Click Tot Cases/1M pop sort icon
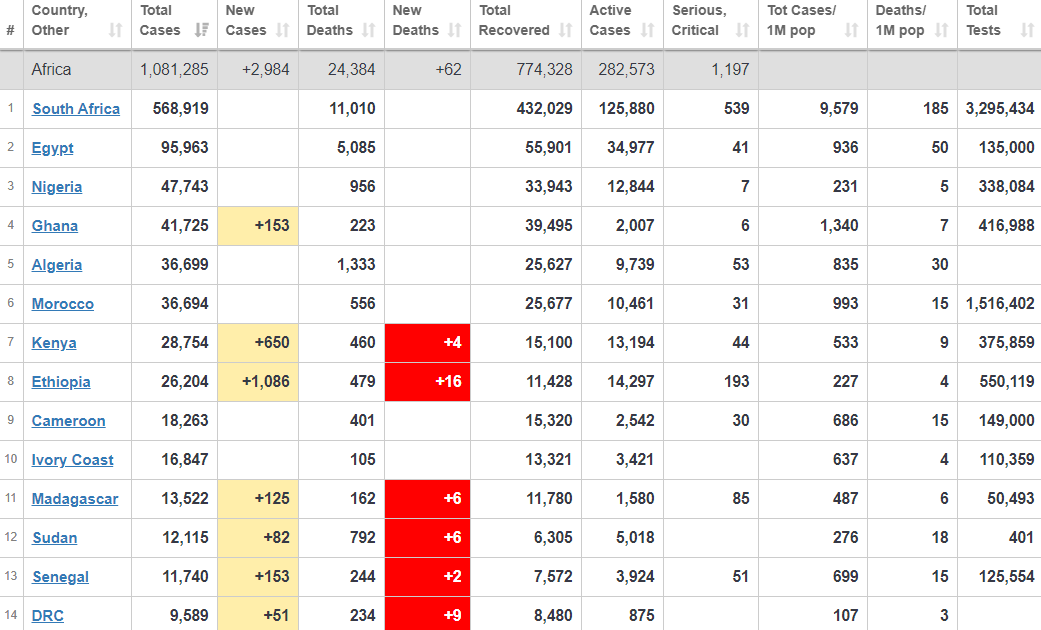 pyautogui.click(x=851, y=30)
